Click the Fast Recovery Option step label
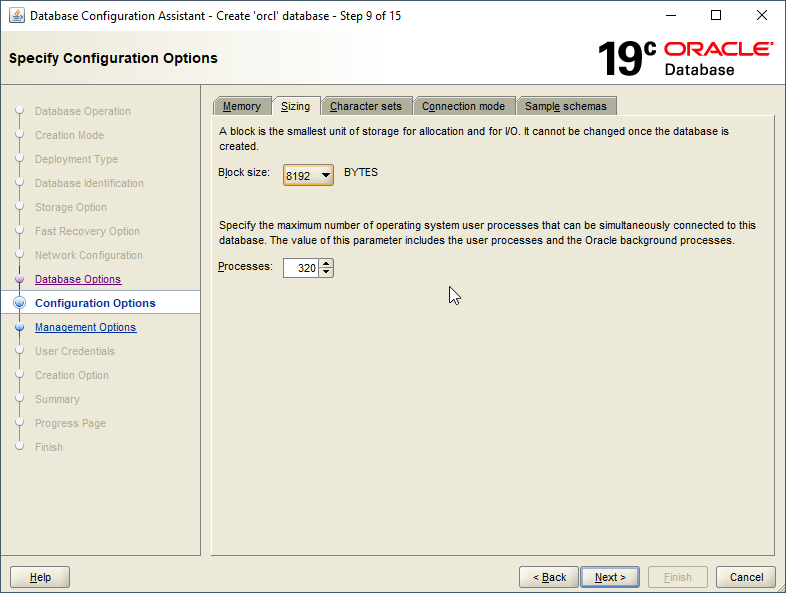This screenshot has width=786, height=593. click(87, 232)
